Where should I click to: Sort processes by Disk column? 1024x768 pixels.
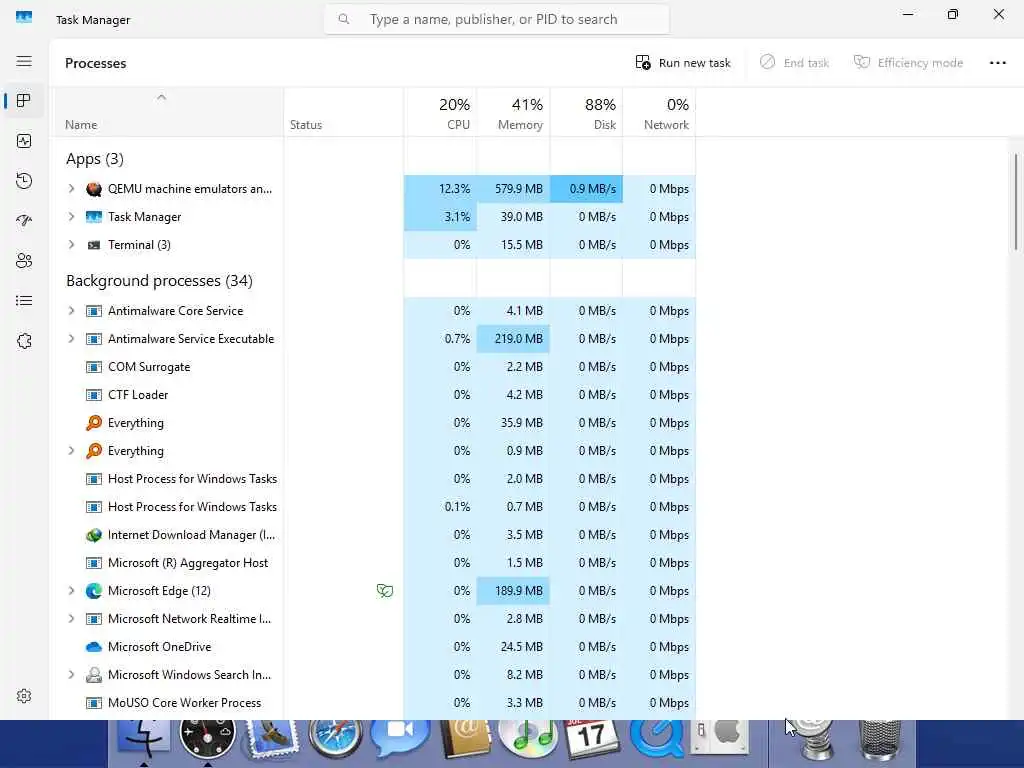coord(586,112)
